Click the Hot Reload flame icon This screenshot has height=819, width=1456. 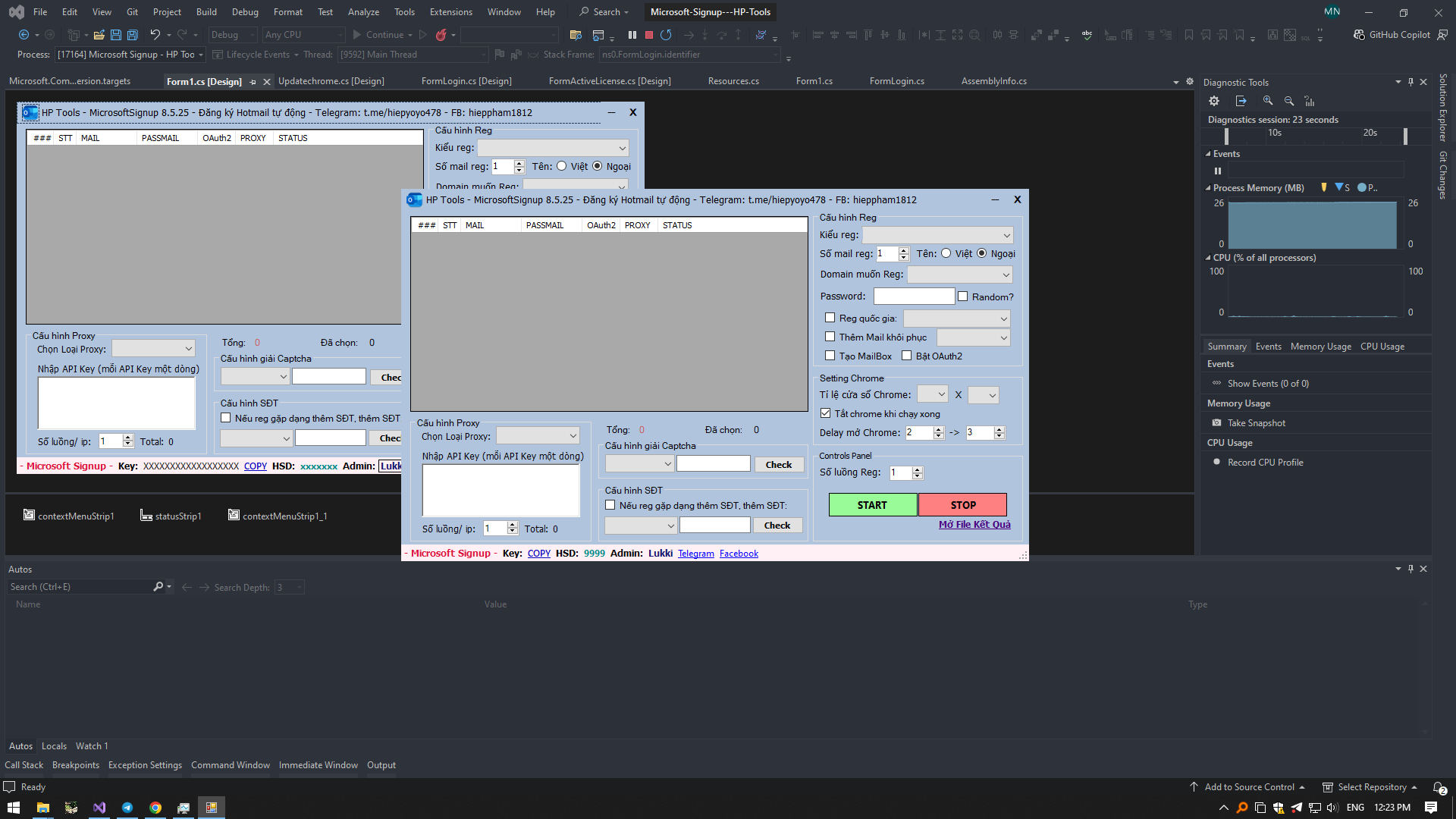point(441,35)
